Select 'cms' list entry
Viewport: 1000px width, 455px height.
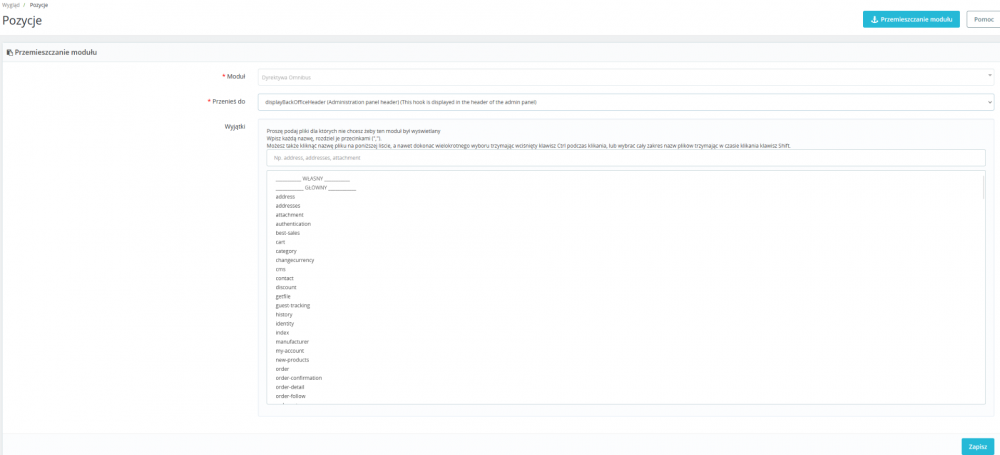coord(281,269)
